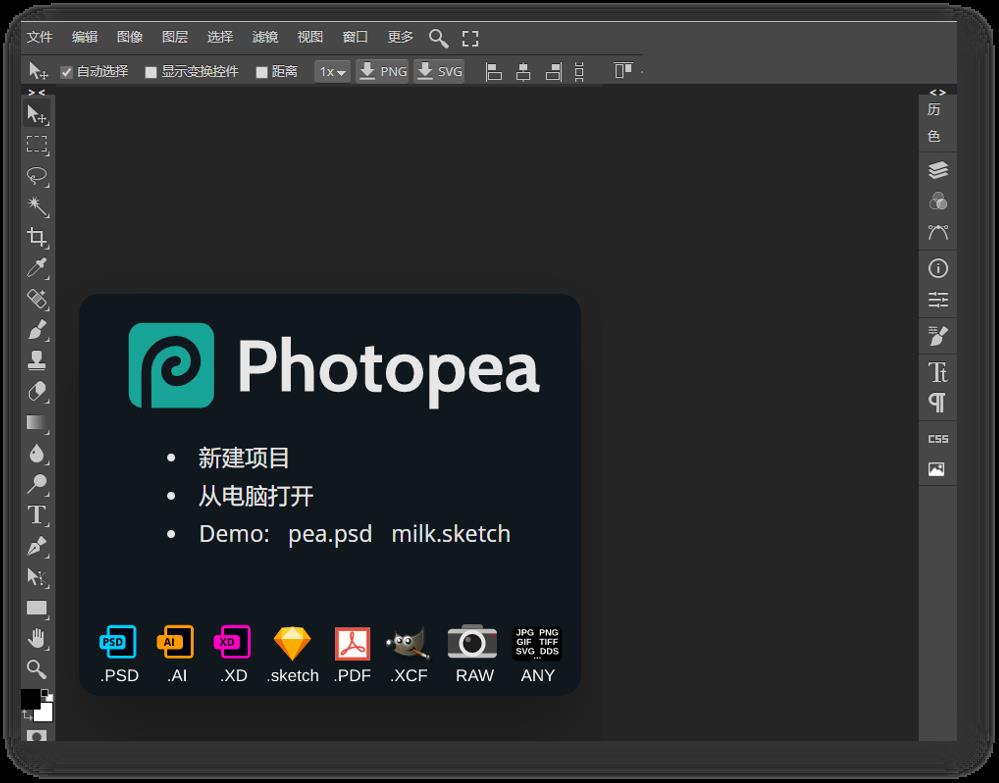
Task: Click the black foreground color swatch
Action: pyautogui.click(x=30, y=698)
